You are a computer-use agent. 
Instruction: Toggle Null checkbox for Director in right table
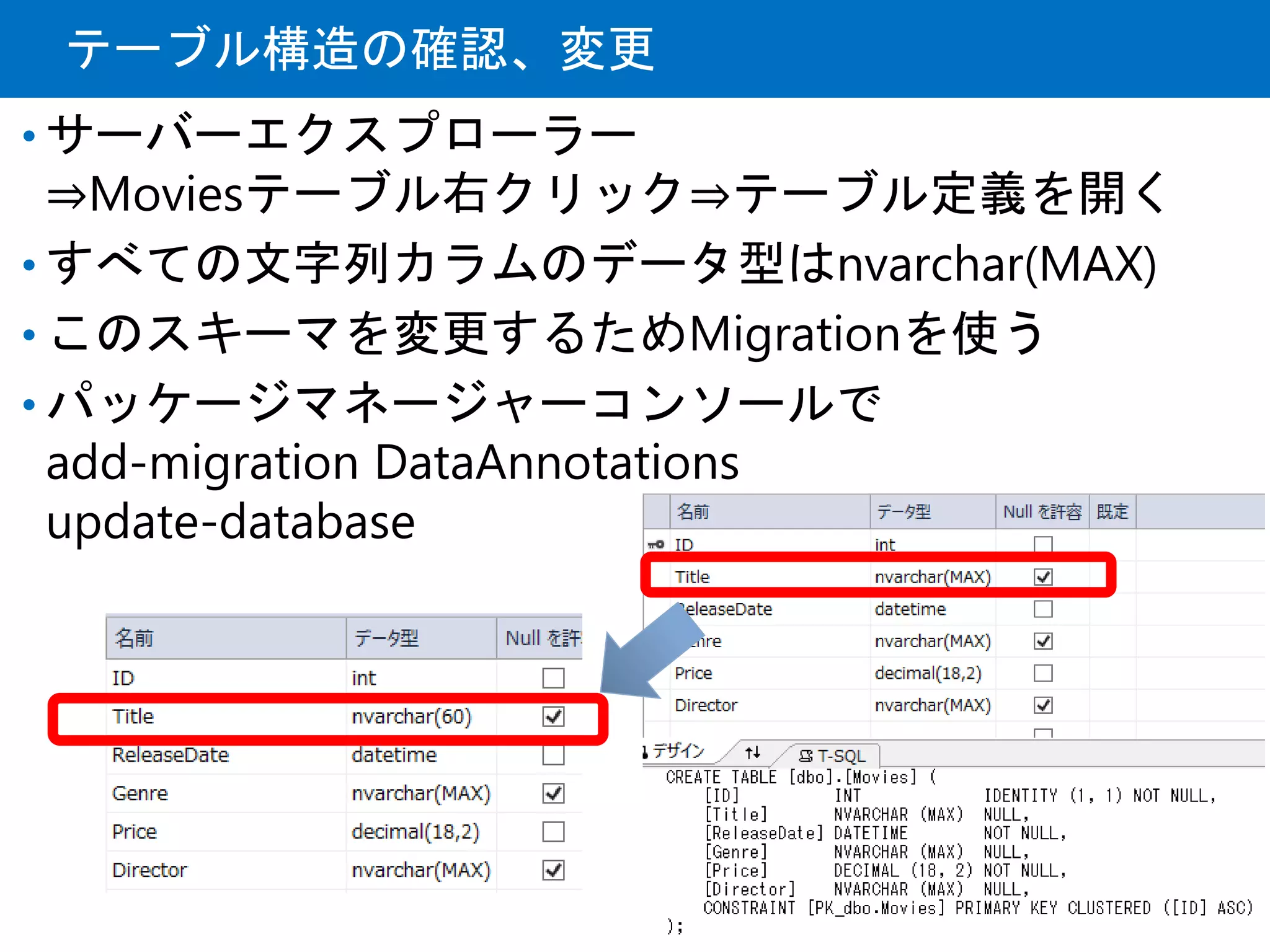click(1043, 705)
